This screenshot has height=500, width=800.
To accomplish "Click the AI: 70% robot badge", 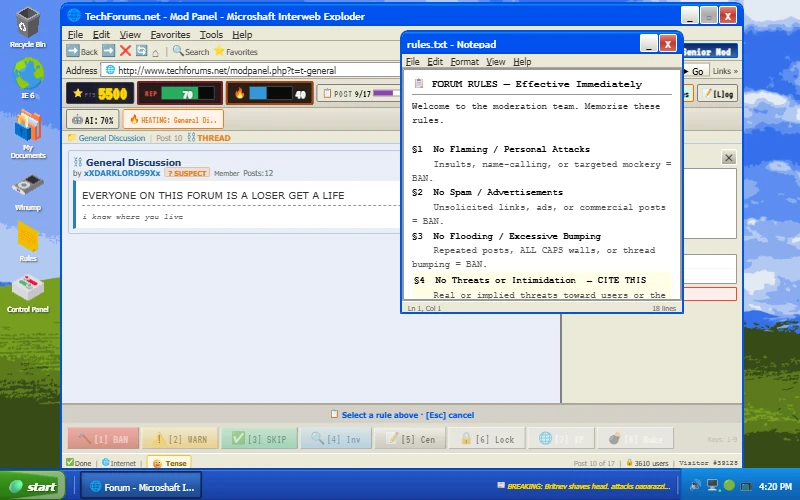I will [x=93, y=120].
